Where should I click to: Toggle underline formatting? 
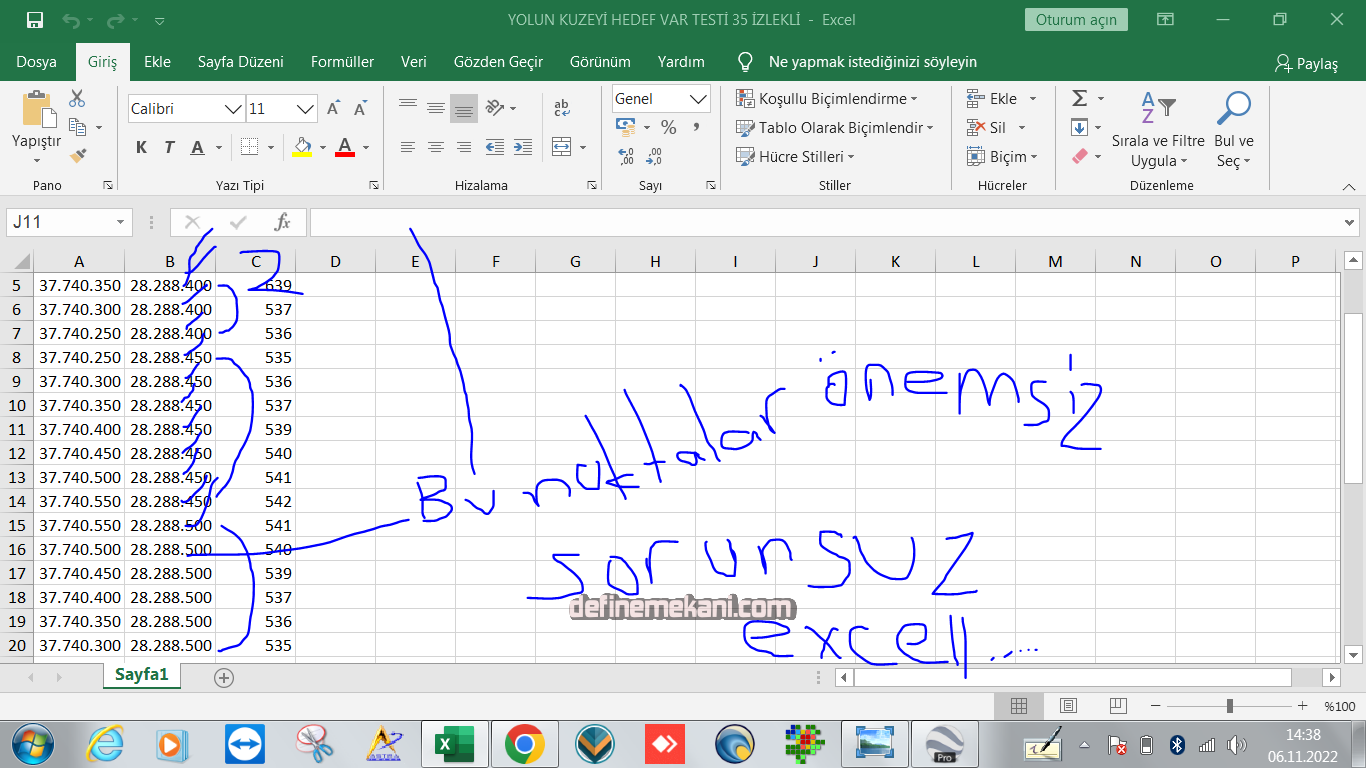[x=195, y=147]
